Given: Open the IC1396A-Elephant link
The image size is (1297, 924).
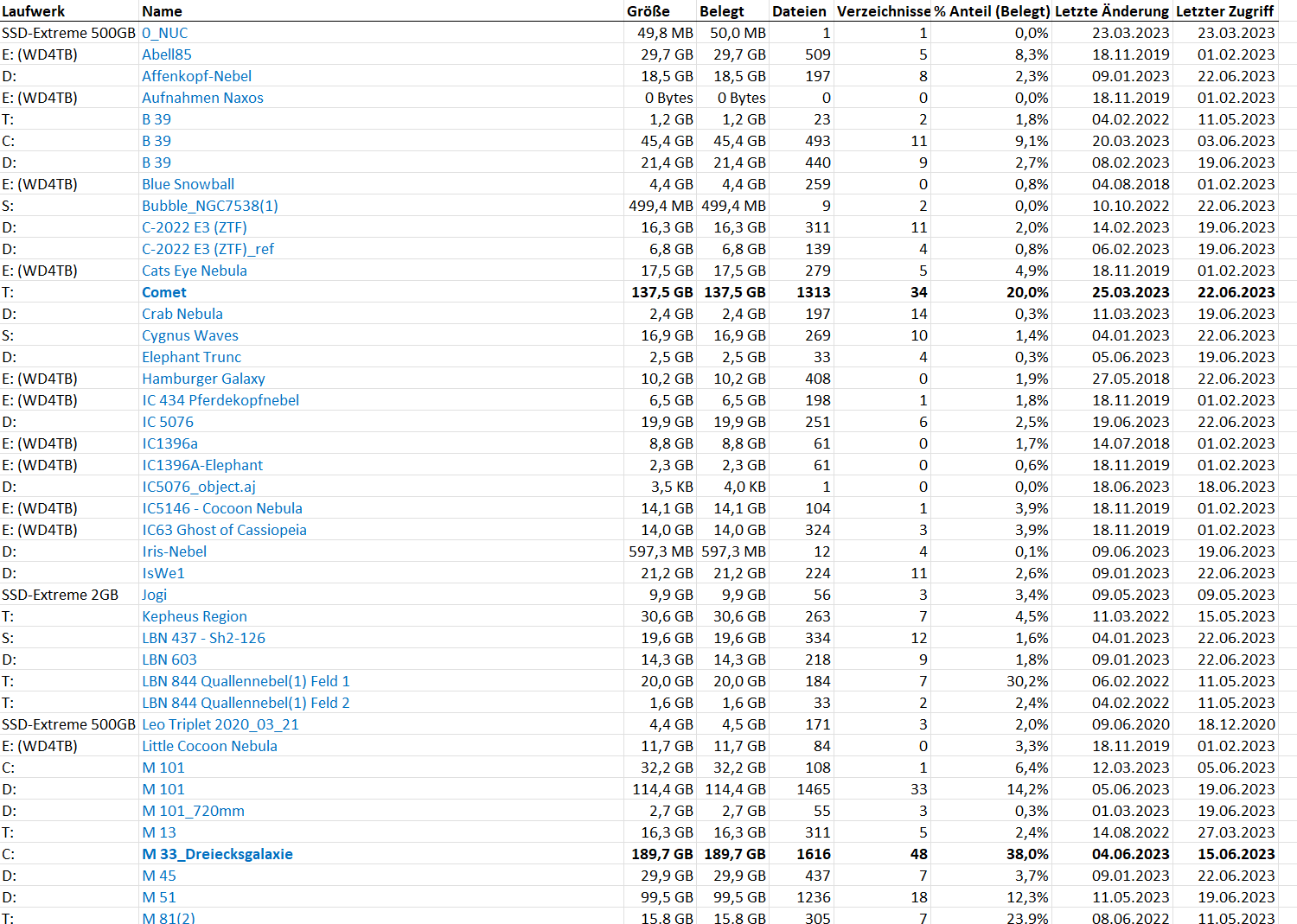Looking at the screenshot, I should (202, 465).
